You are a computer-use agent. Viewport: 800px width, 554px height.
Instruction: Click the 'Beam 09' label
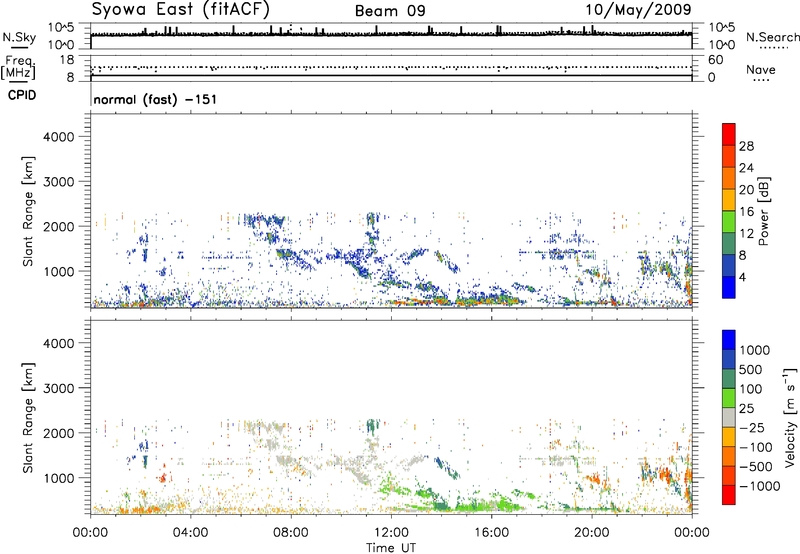[390, 11]
